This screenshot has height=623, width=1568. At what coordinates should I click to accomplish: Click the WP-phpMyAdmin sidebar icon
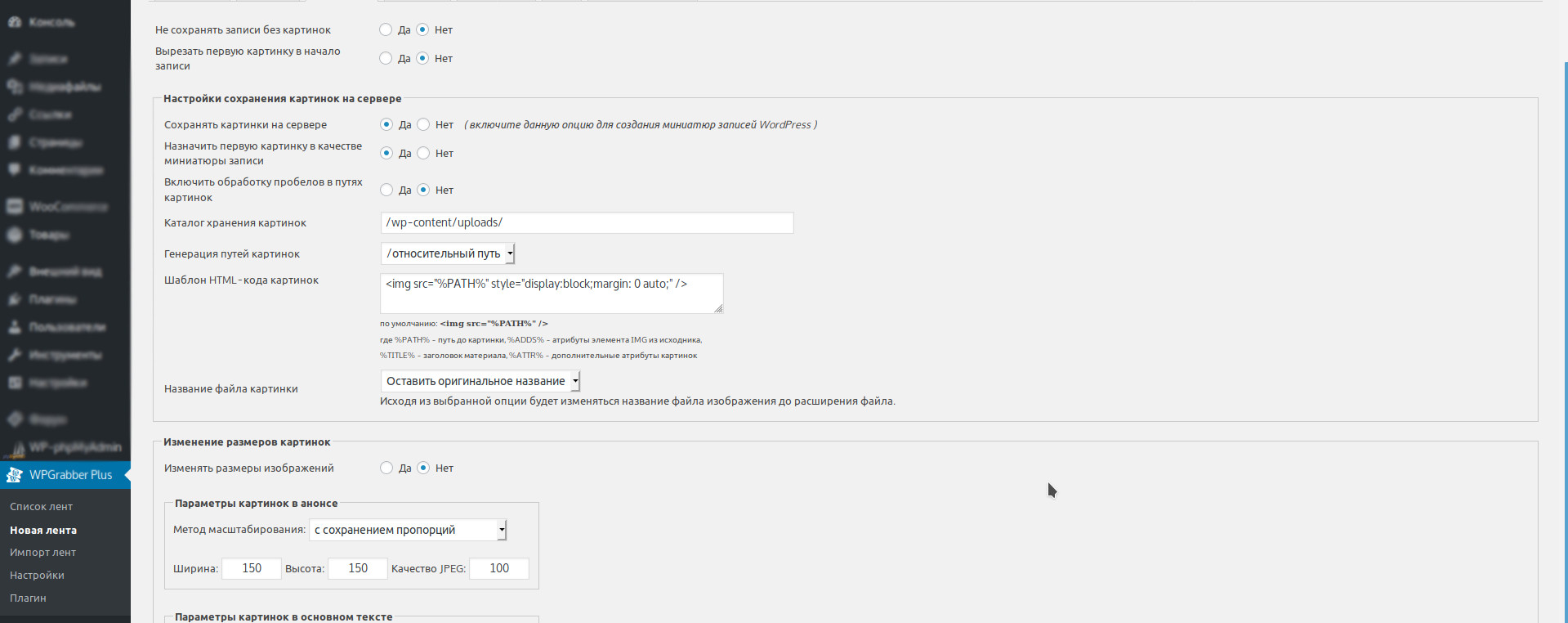pyautogui.click(x=15, y=448)
